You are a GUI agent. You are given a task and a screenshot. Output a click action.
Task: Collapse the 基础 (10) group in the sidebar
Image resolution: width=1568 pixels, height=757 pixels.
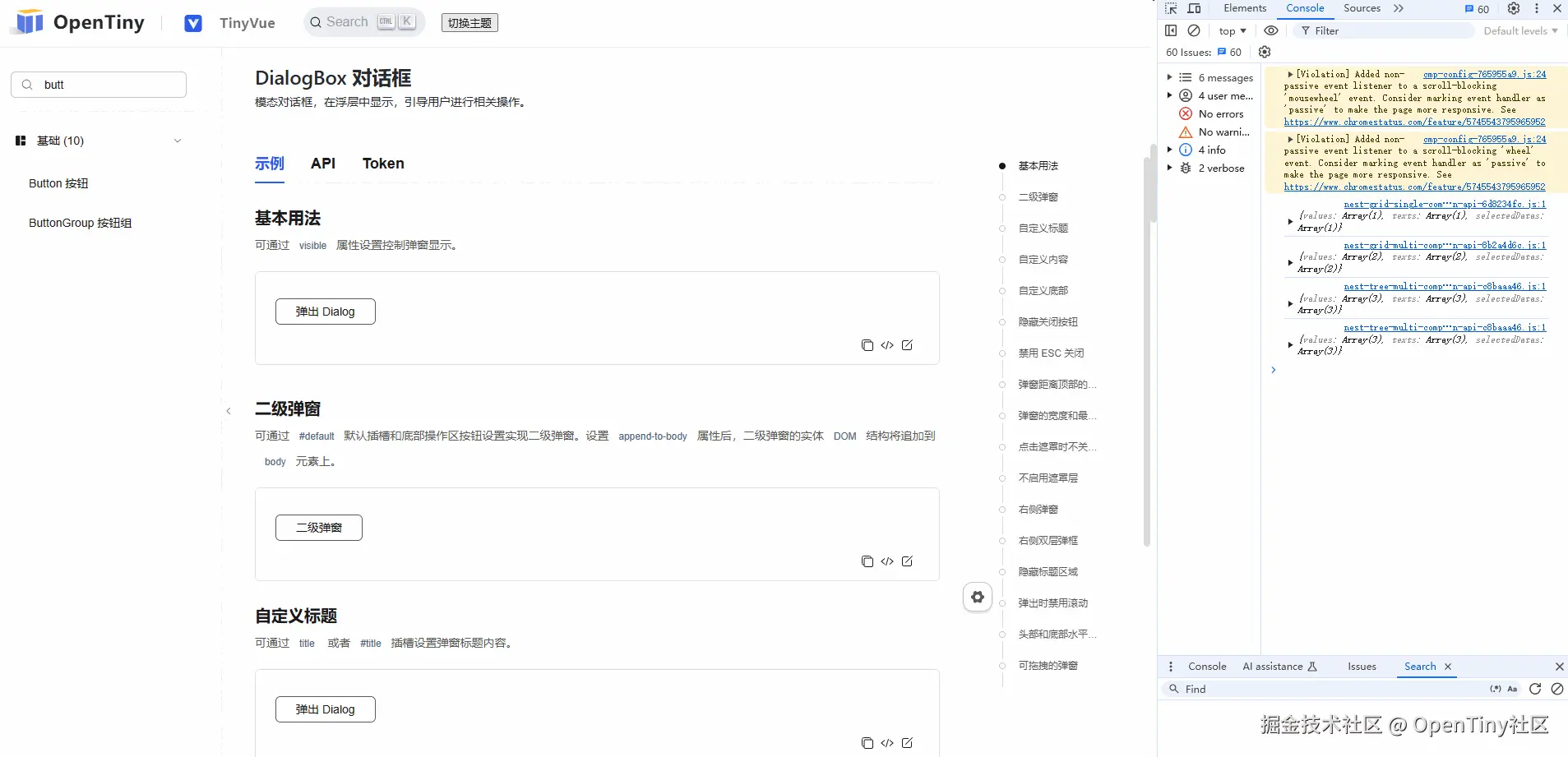coord(178,141)
